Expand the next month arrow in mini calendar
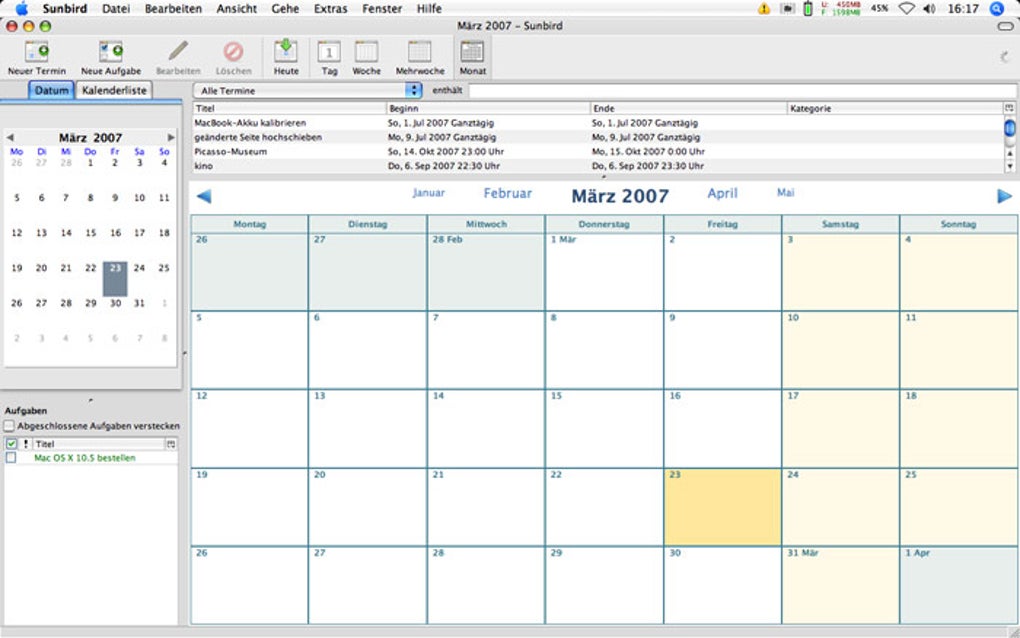 pos(170,137)
